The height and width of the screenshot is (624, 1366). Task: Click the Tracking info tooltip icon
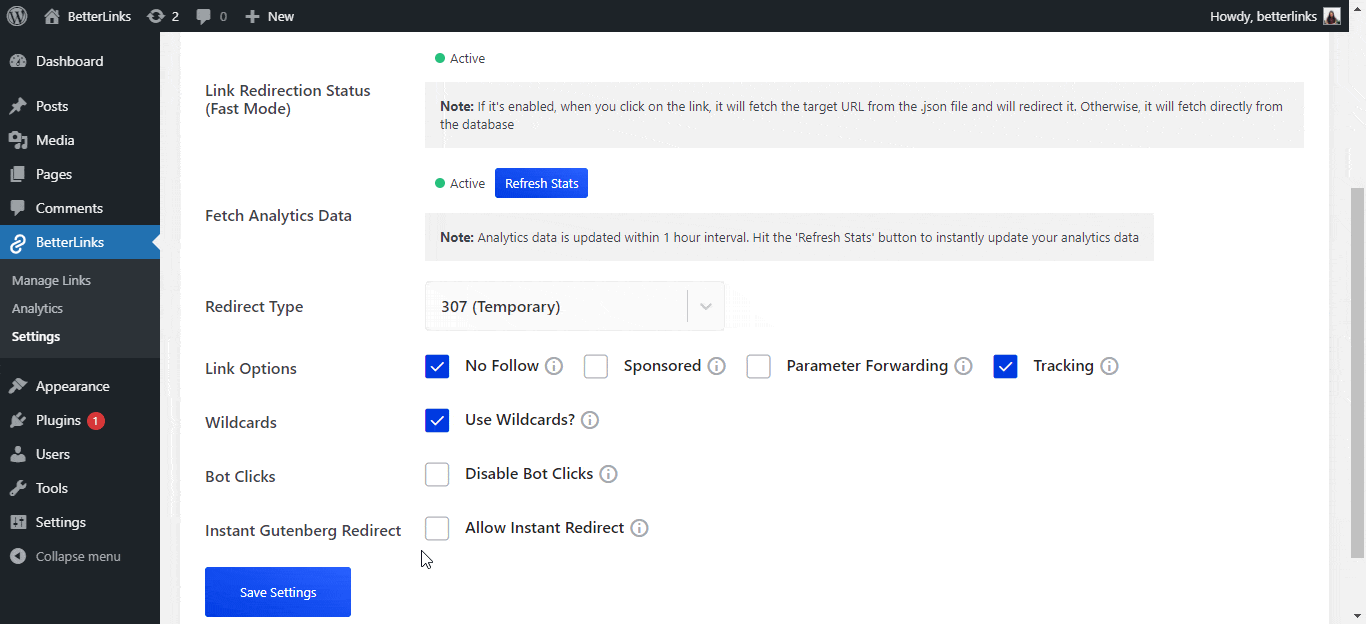pos(1108,366)
